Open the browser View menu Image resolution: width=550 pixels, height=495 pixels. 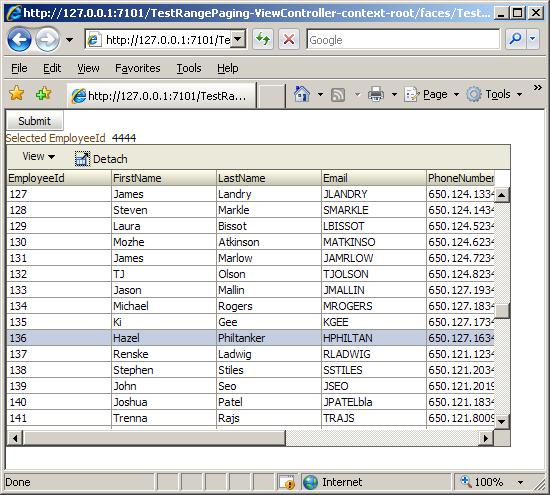[88, 68]
